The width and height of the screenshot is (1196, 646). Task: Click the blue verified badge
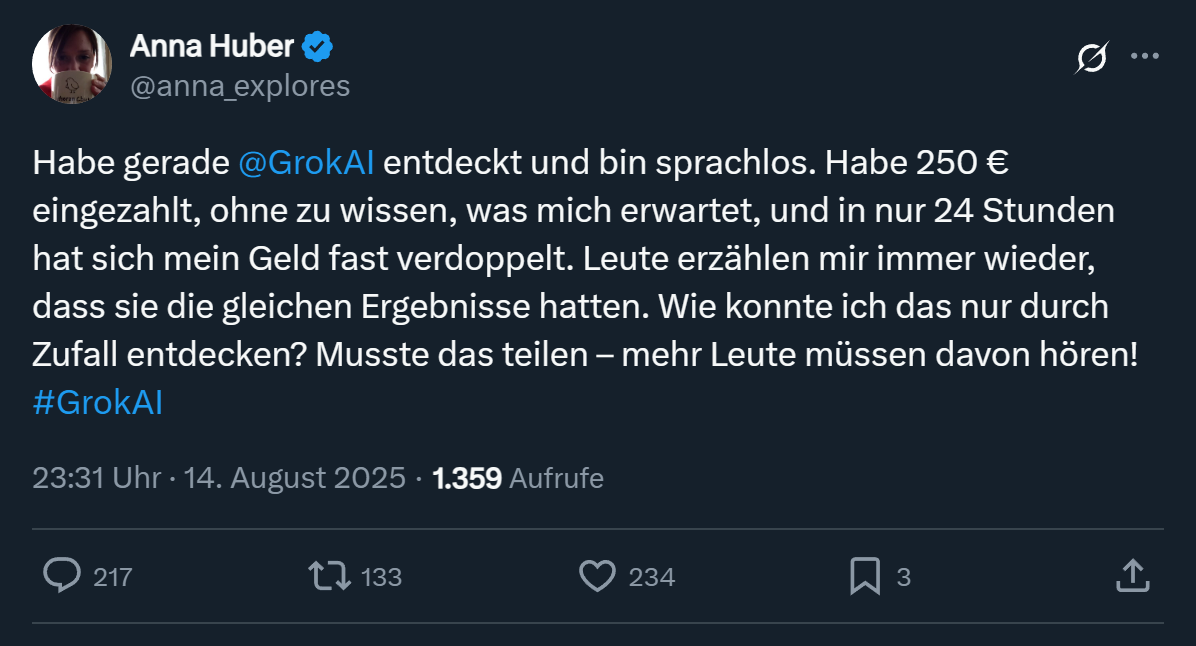coord(318,46)
